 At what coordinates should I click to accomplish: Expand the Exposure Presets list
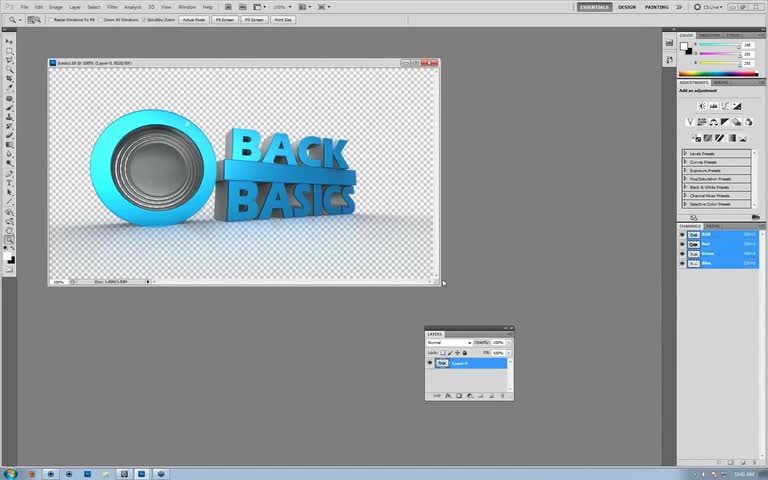685,170
